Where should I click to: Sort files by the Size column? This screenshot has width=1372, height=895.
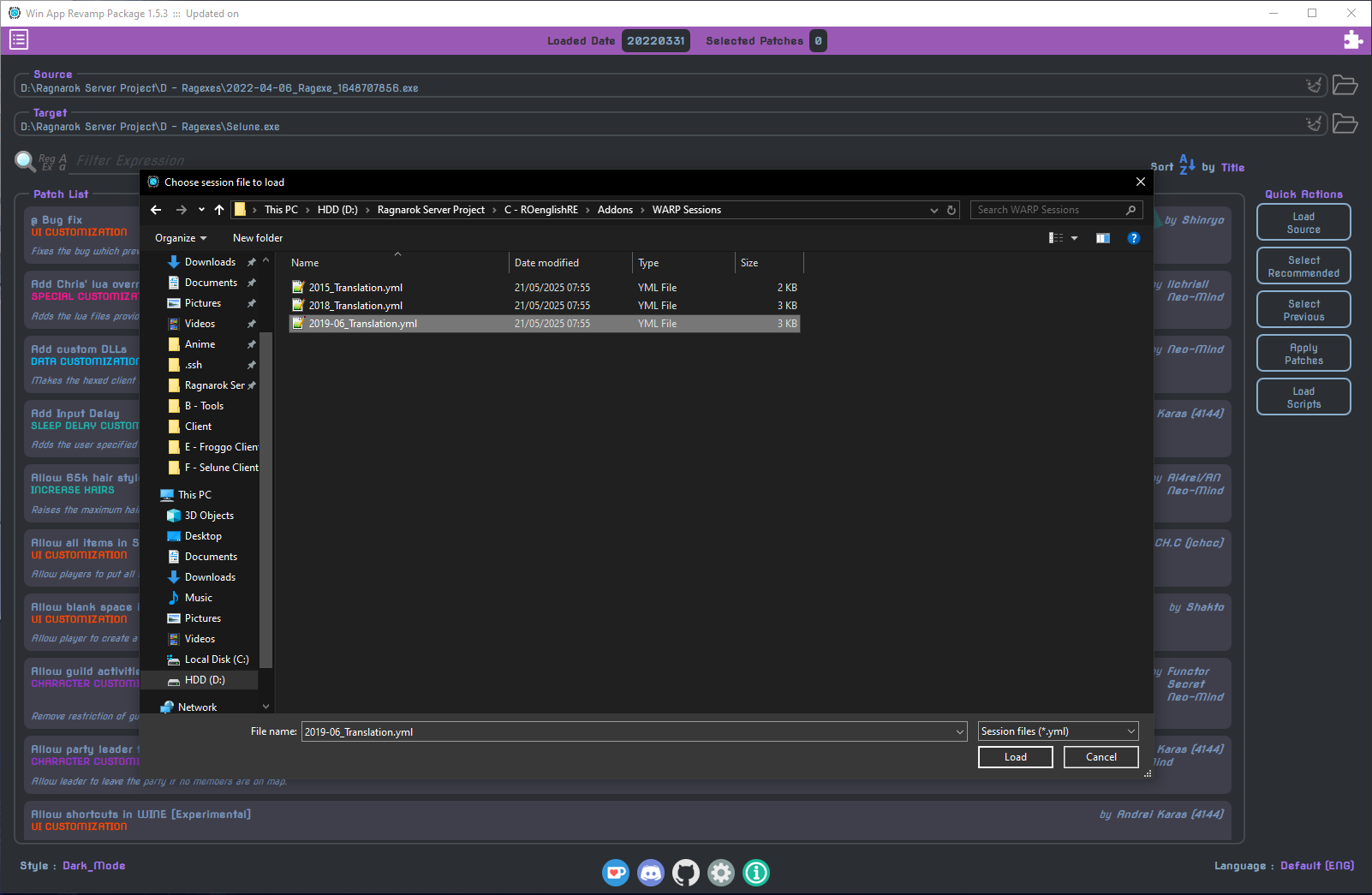click(769, 263)
